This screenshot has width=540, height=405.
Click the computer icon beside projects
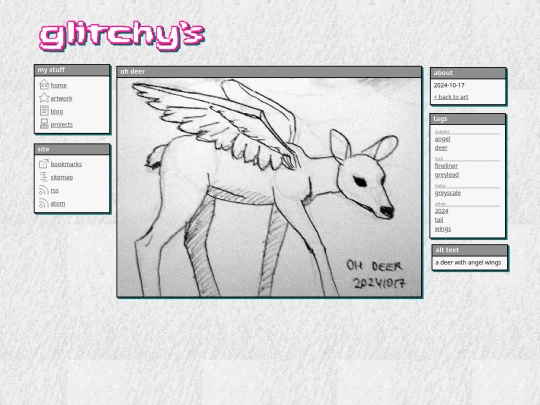click(x=44, y=124)
